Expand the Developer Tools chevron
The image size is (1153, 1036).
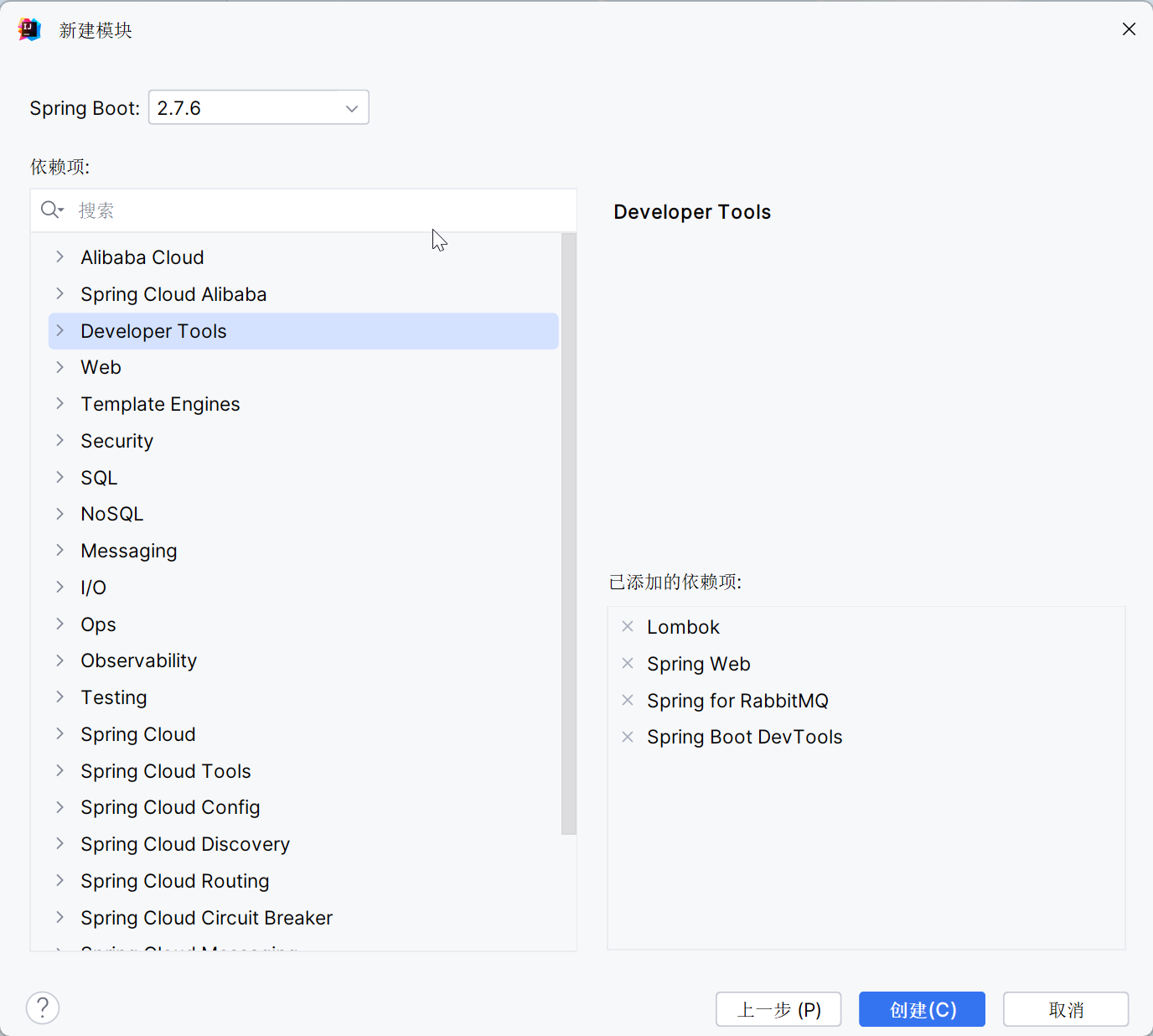pos(59,330)
